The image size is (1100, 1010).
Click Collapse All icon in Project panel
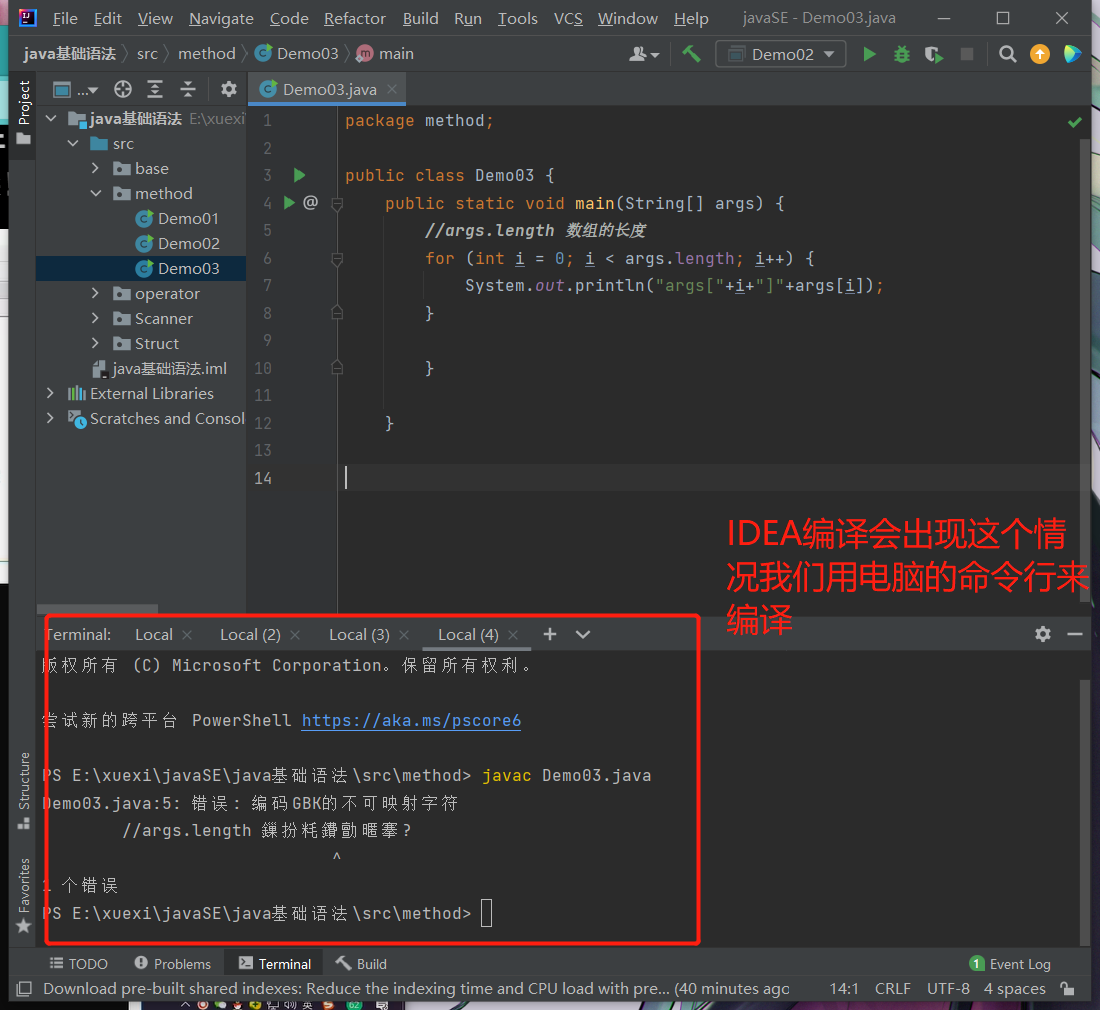[187, 89]
